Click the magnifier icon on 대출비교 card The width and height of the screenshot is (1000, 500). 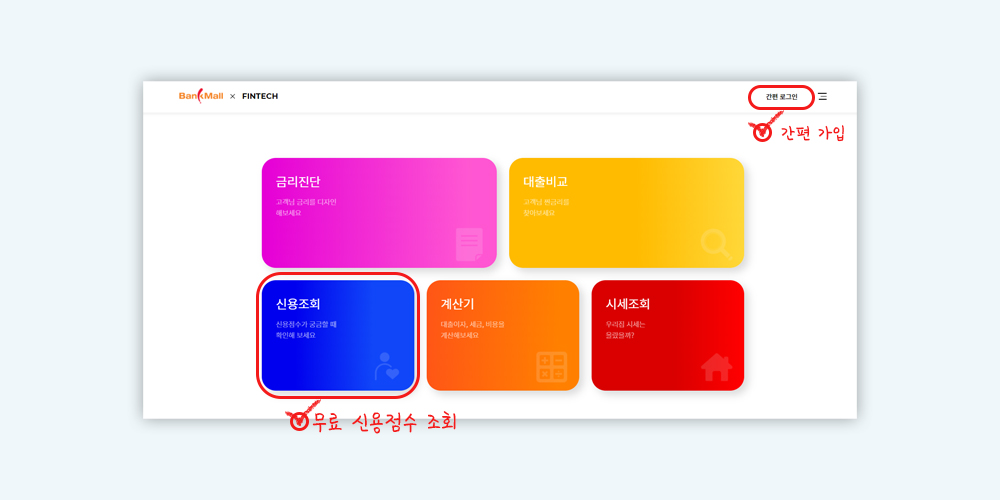tap(716, 244)
